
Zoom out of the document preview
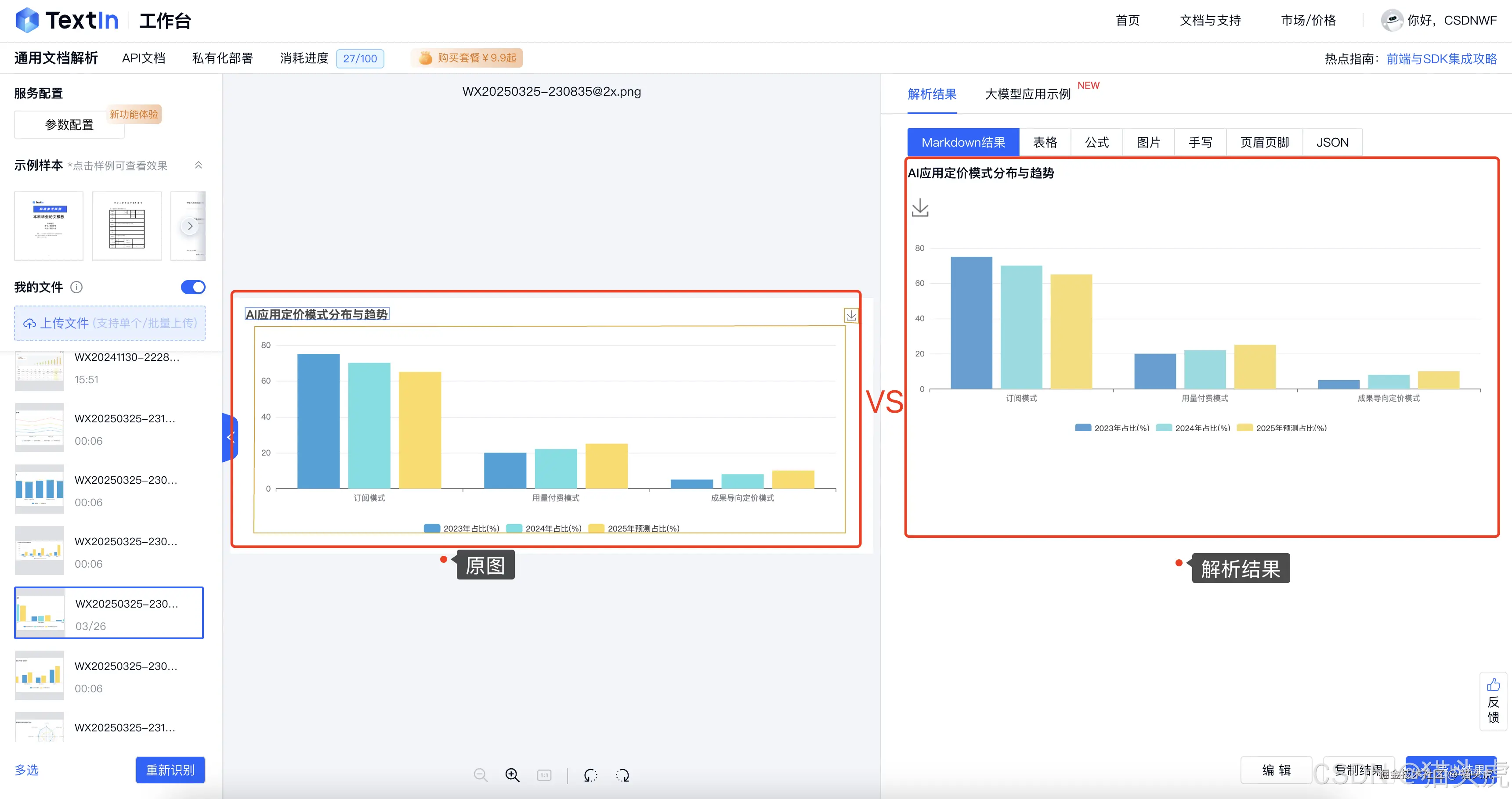pos(481,774)
